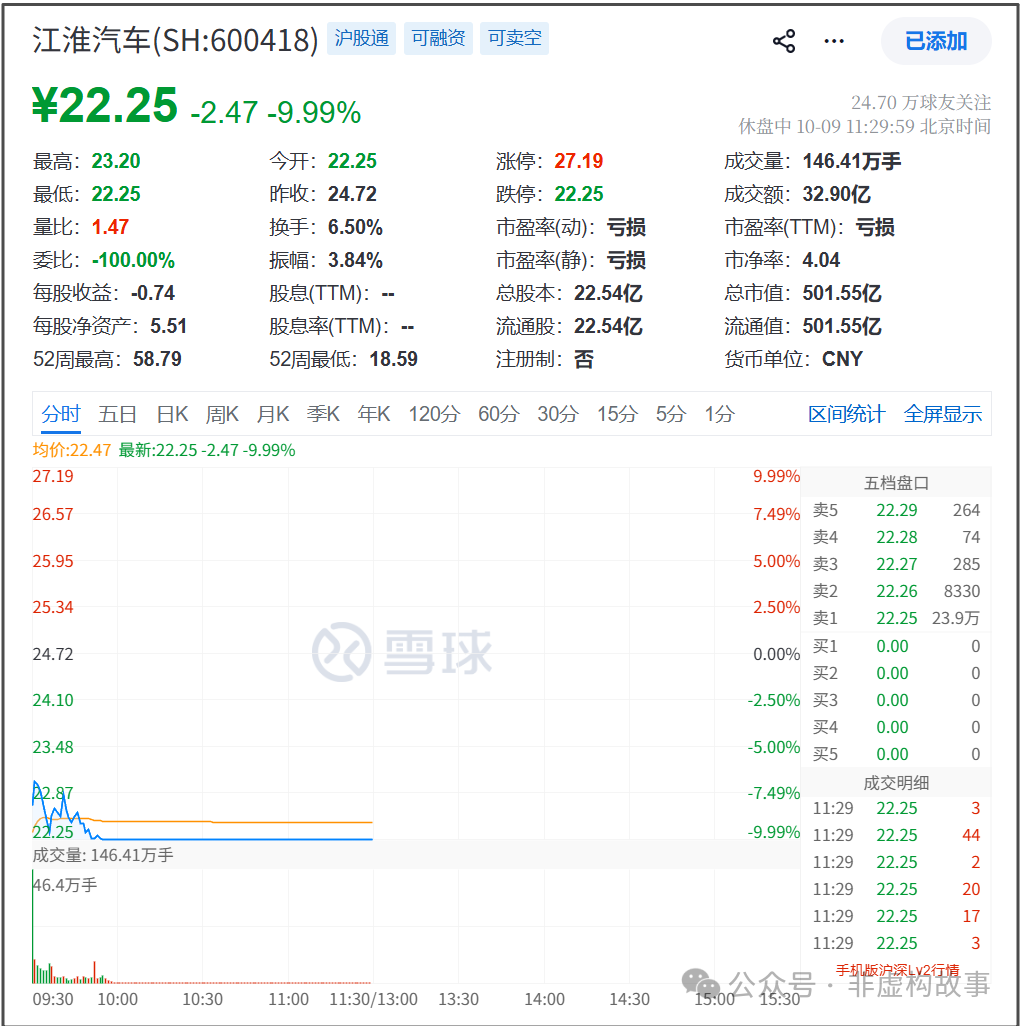Open the 区间统计 link
The height and width of the screenshot is (1026, 1023).
[x=846, y=414]
